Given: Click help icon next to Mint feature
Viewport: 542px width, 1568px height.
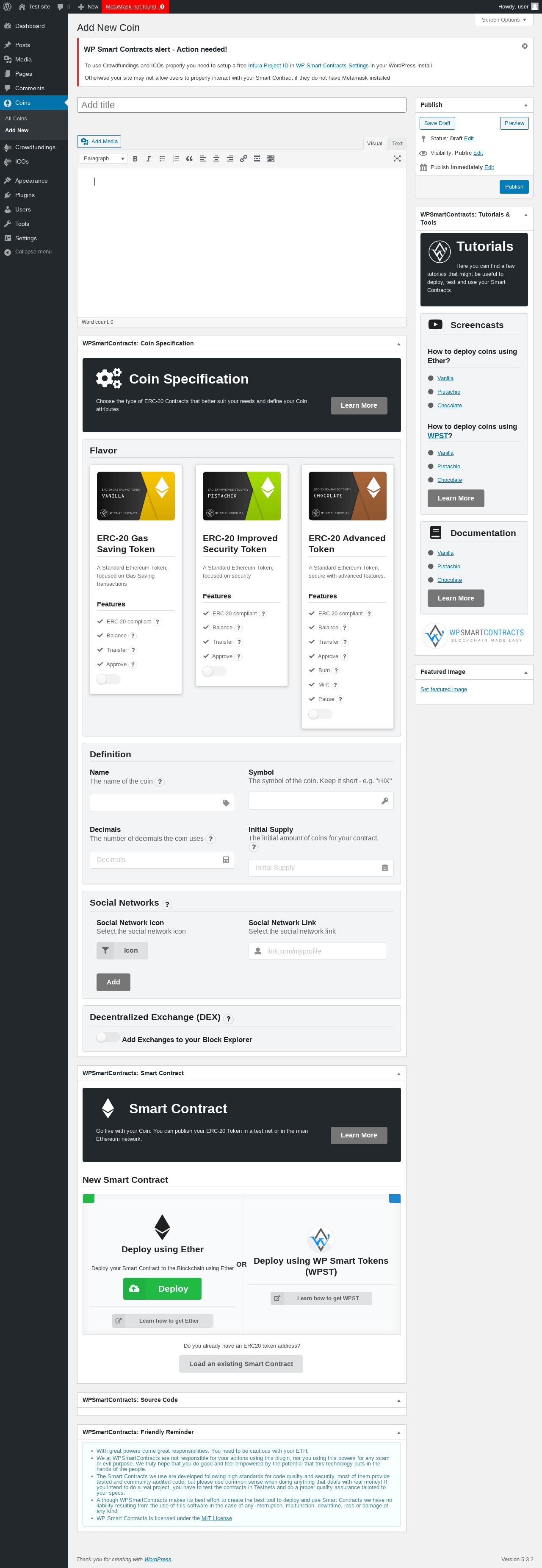Looking at the screenshot, I should tap(335, 685).
